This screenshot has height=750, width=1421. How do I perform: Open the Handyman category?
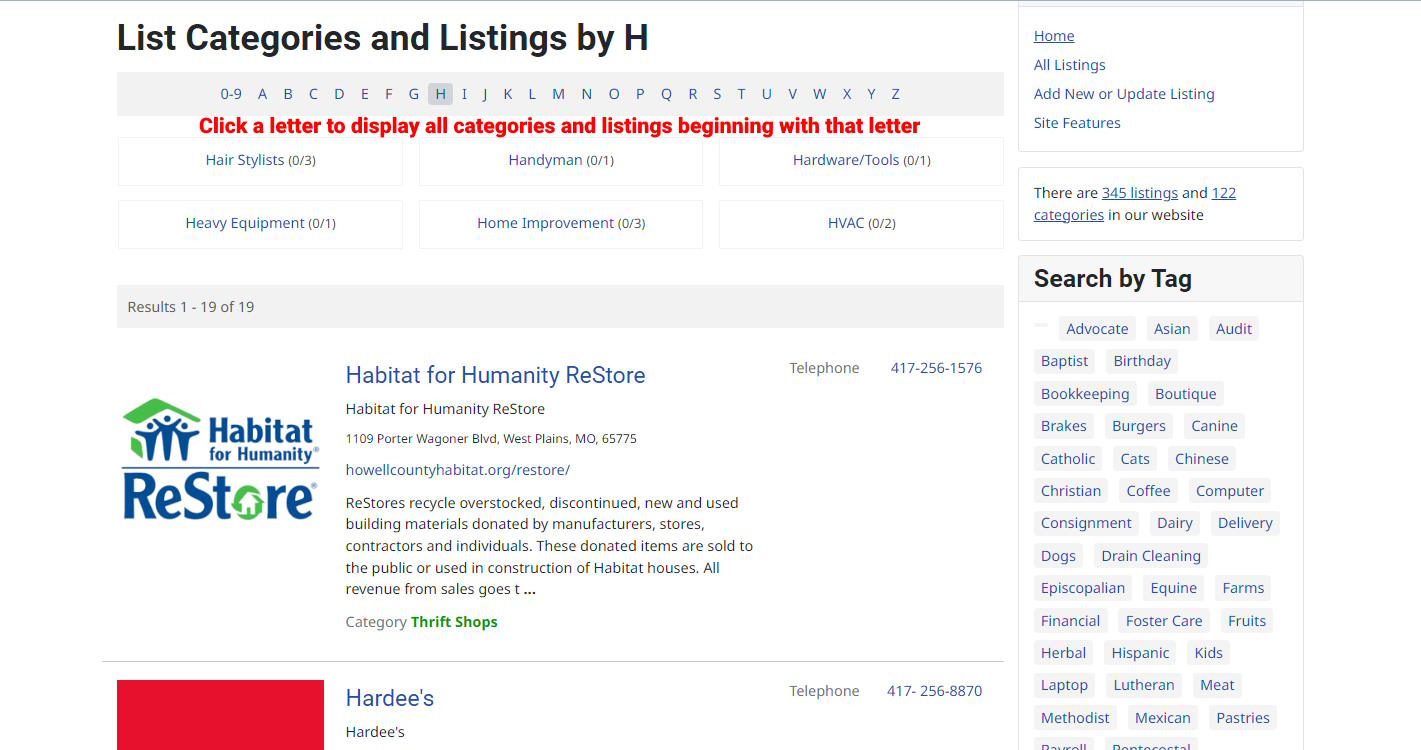[545, 160]
